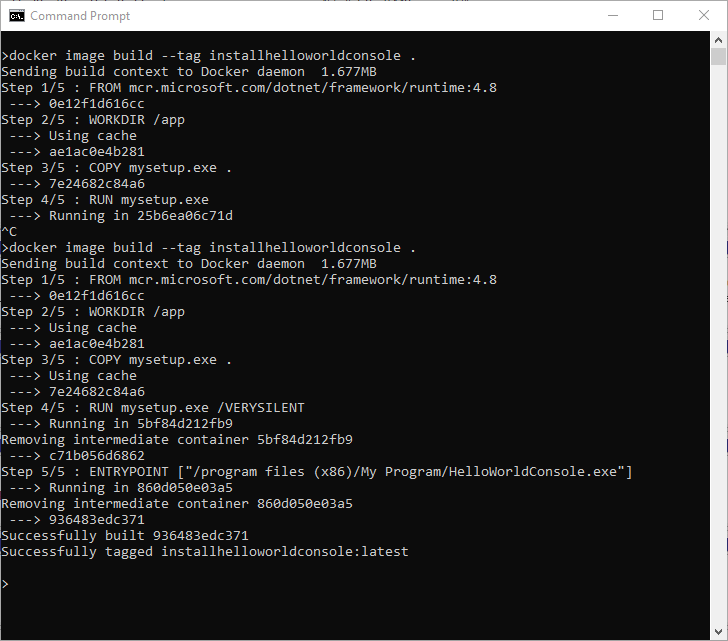Screen dimensions: 728x641
Task: Click the Step 5/5 ENTRYPOINT line
Action: (317, 472)
